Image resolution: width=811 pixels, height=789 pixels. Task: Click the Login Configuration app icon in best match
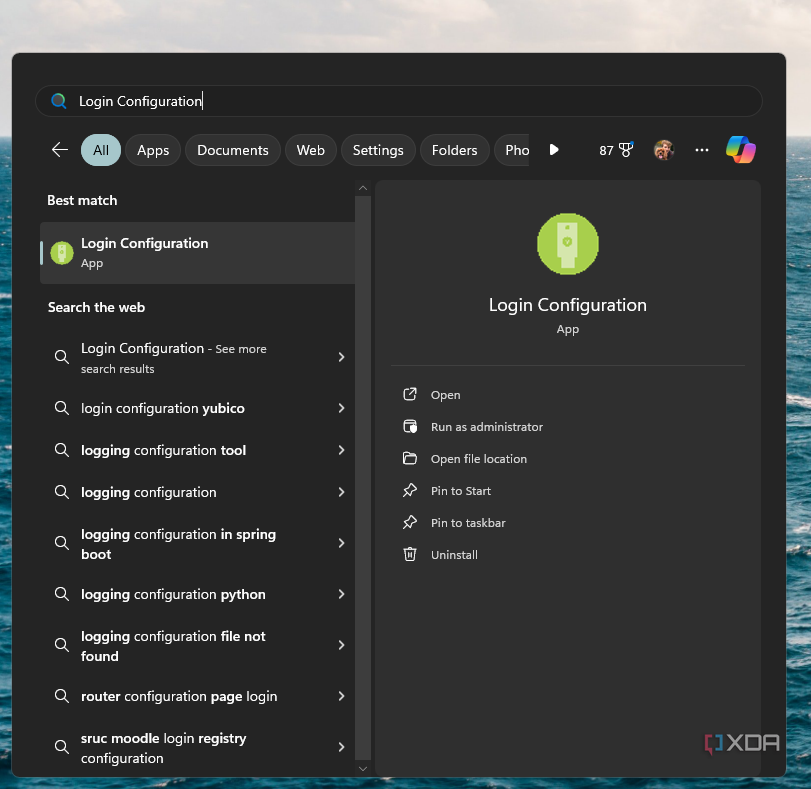(62, 253)
